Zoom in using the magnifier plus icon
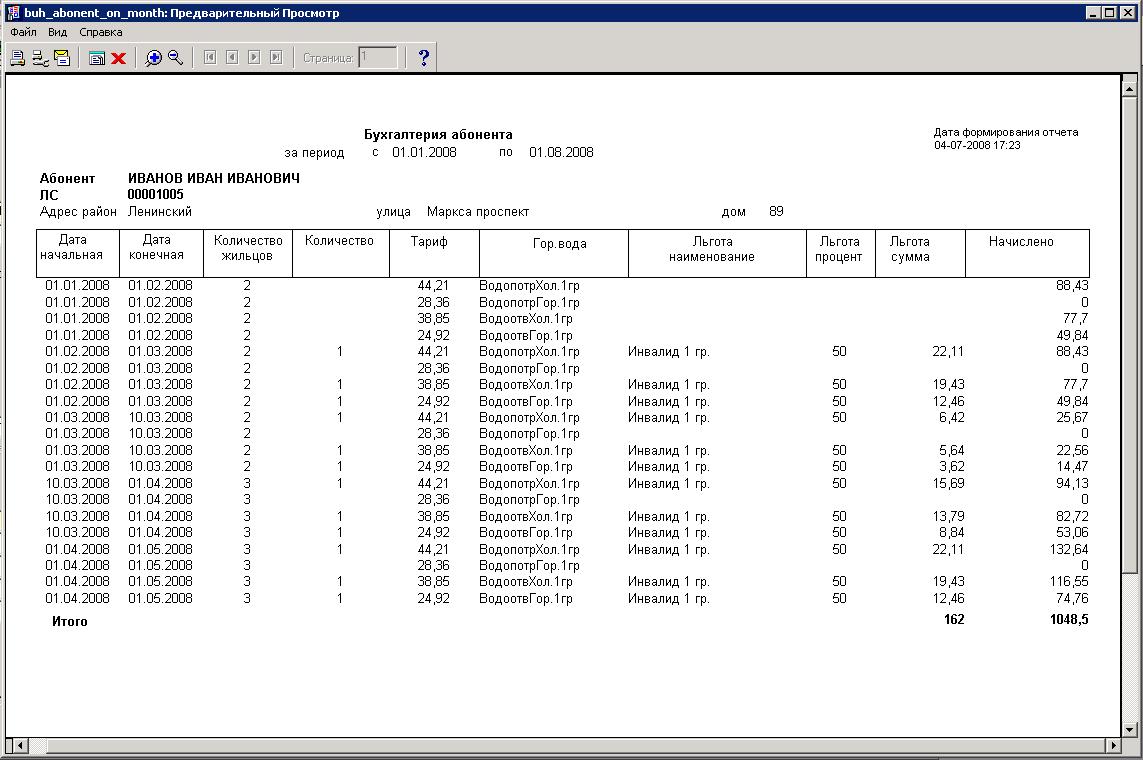Screen dimensions: 1143x760 point(153,58)
